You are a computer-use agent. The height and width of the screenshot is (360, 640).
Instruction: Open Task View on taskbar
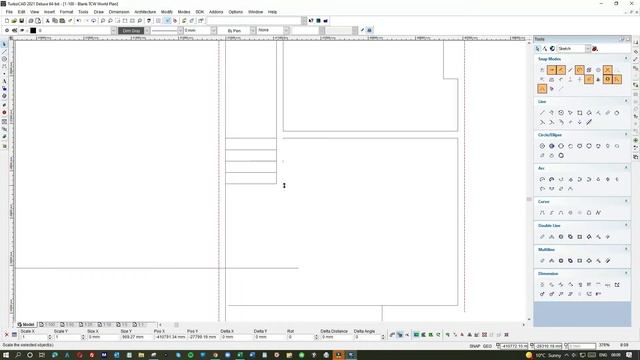click(x=41, y=355)
